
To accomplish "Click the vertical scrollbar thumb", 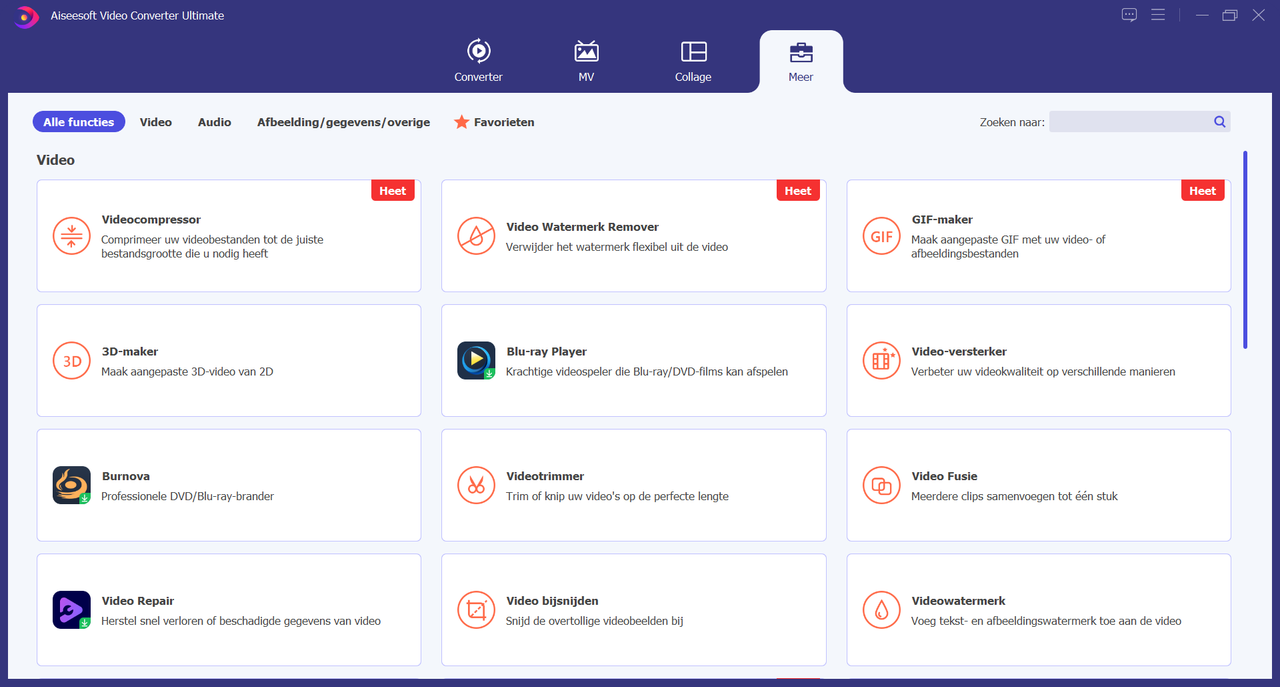I will coord(1245,250).
